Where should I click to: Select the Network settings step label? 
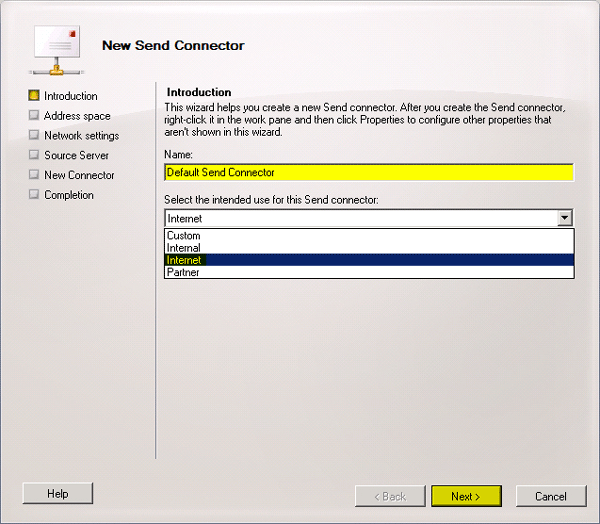[82, 135]
